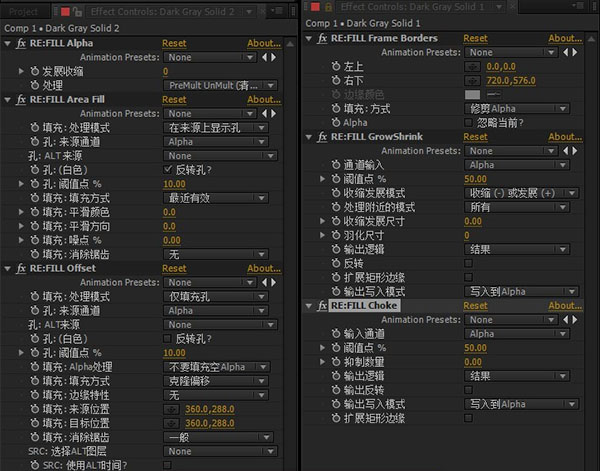Click point picker crosshair for 填充: 目标位置
Screen dimensions: 600x471
[171, 424]
